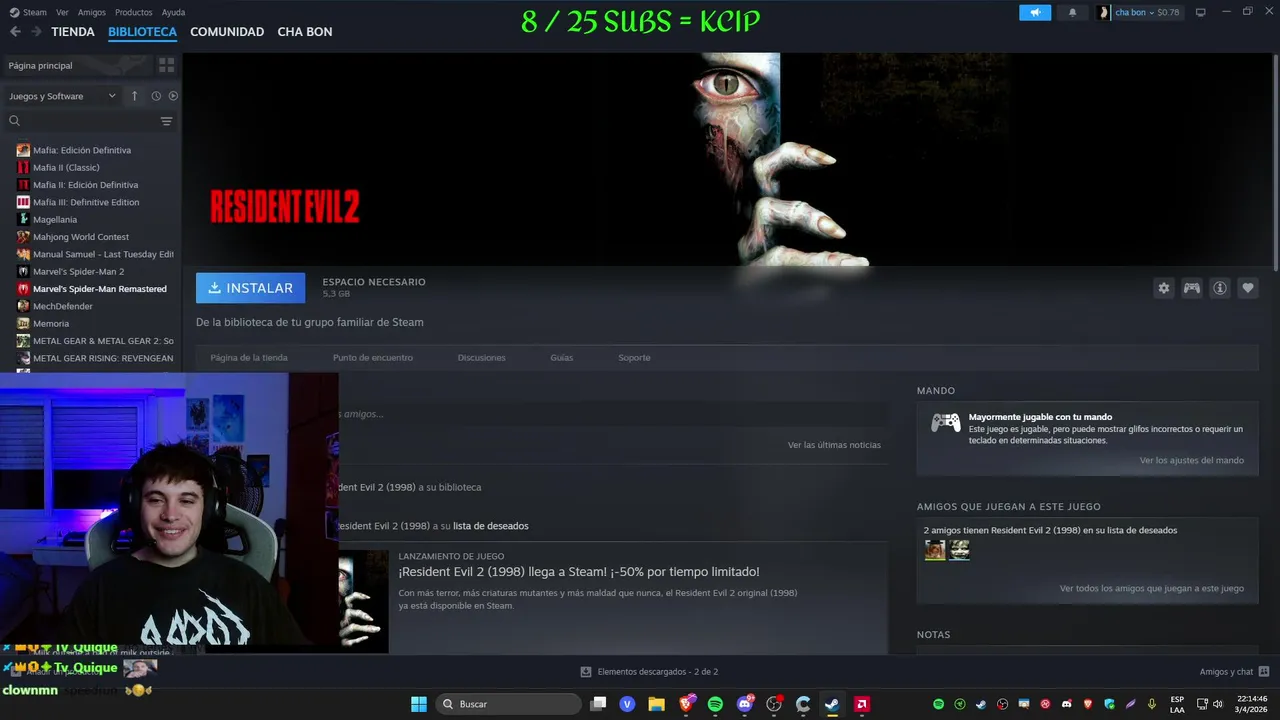Screen dimensions: 1280x720
Task: Select Mafia III: Definitive Edition
Action: pyautogui.click(x=86, y=202)
